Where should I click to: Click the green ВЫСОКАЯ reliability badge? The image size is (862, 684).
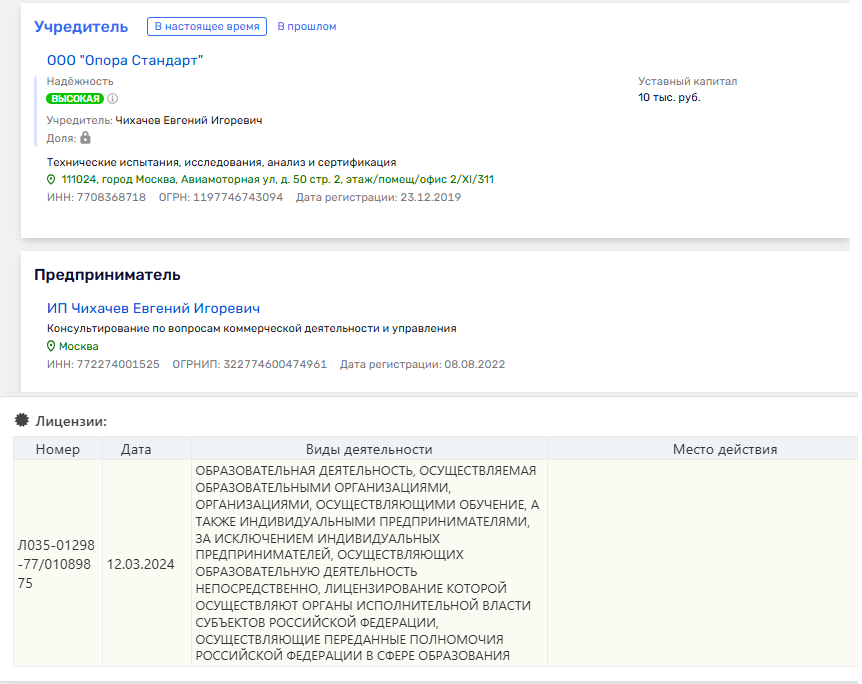[x=75, y=99]
